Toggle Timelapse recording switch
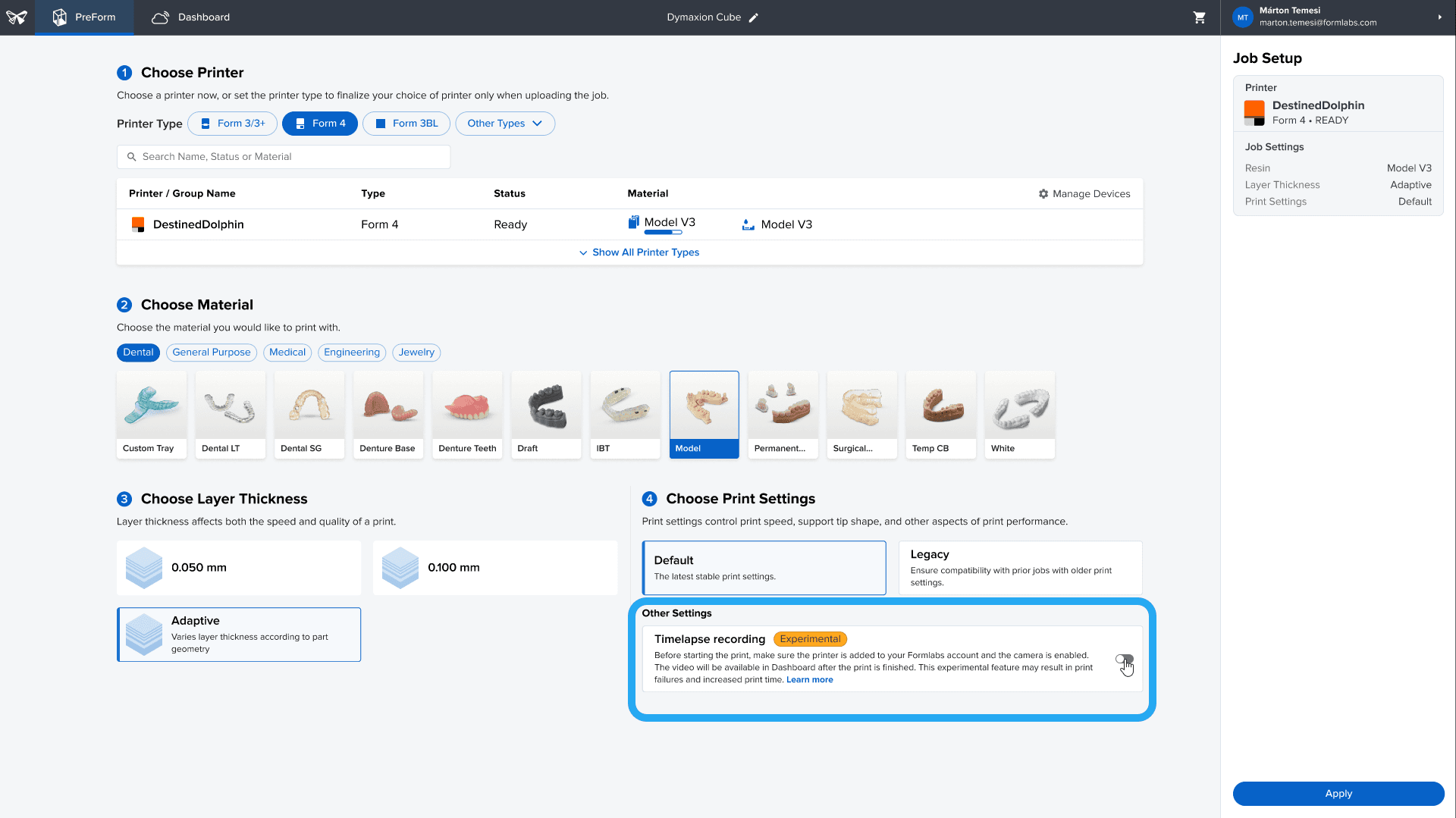Screen dimensions: 1456x818 tap(1125, 660)
